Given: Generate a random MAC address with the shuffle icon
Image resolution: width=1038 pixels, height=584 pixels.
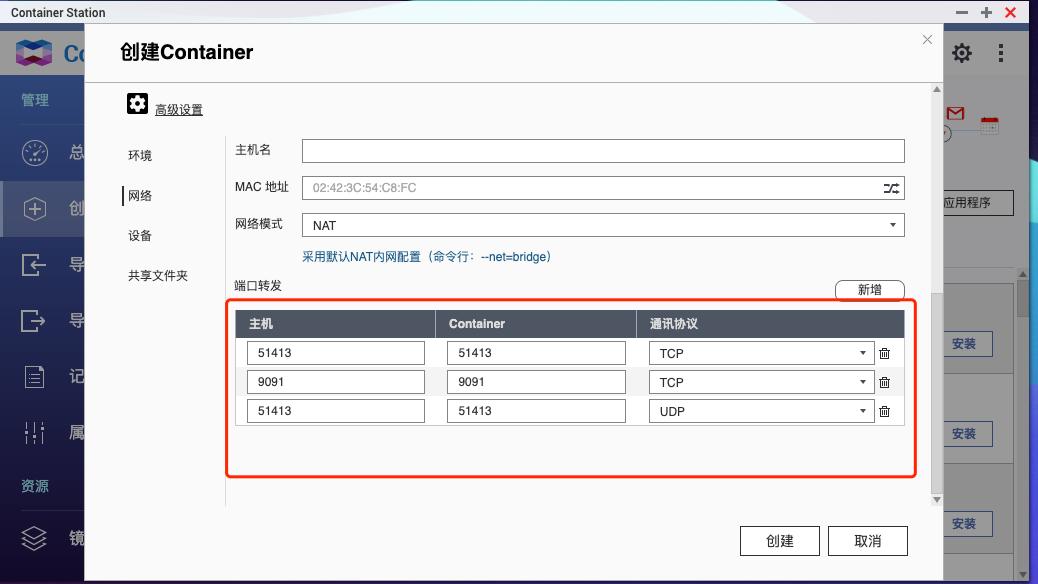Looking at the screenshot, I should pos(893,187).
